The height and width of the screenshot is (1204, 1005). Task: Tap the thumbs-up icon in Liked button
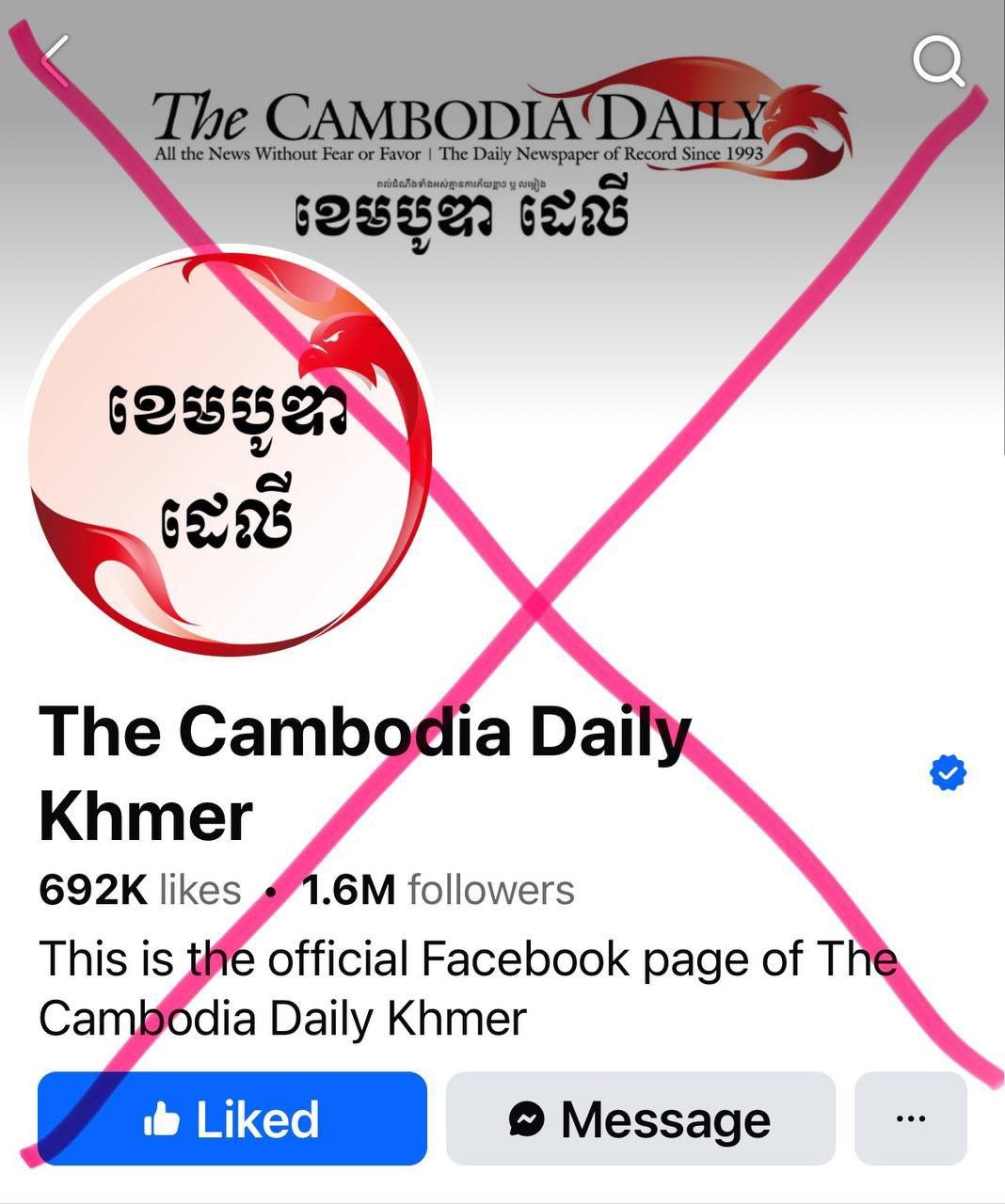[161, 1119]
